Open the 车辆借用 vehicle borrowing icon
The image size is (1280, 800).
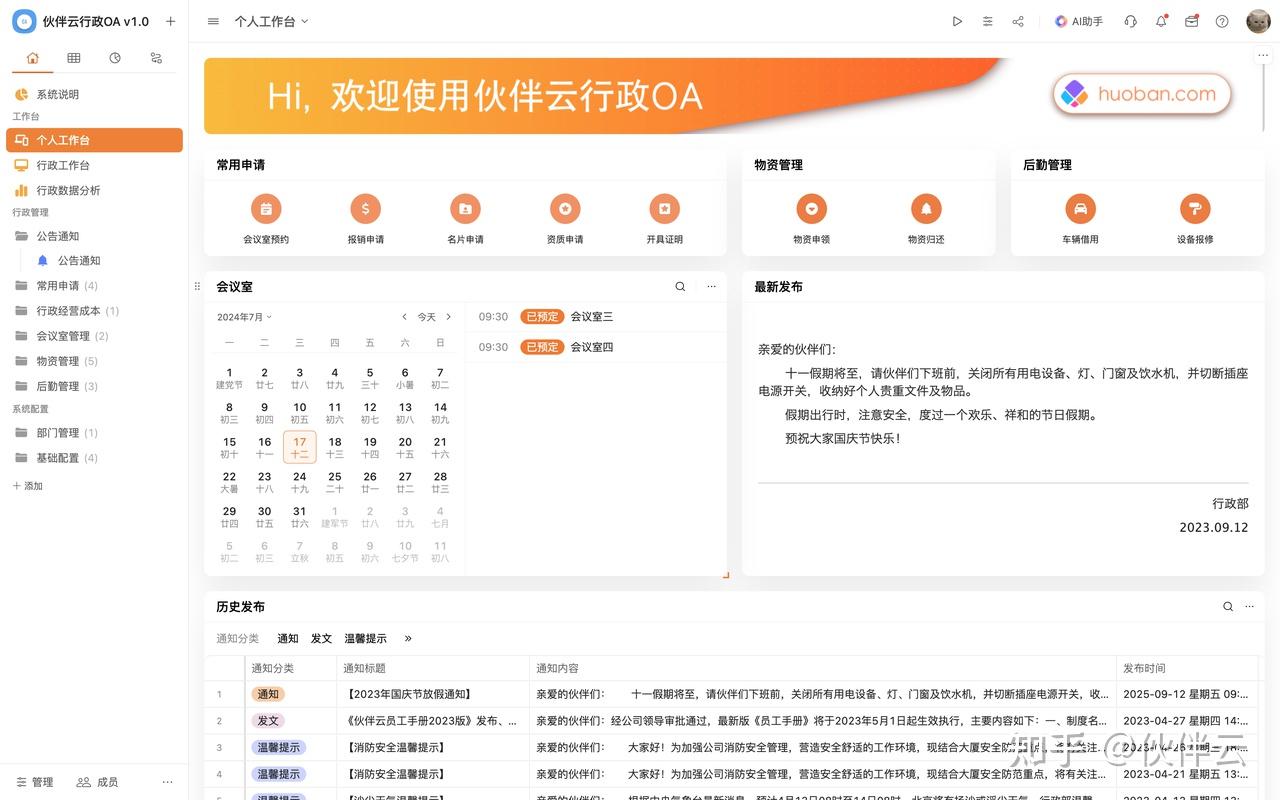[1080, 208]
